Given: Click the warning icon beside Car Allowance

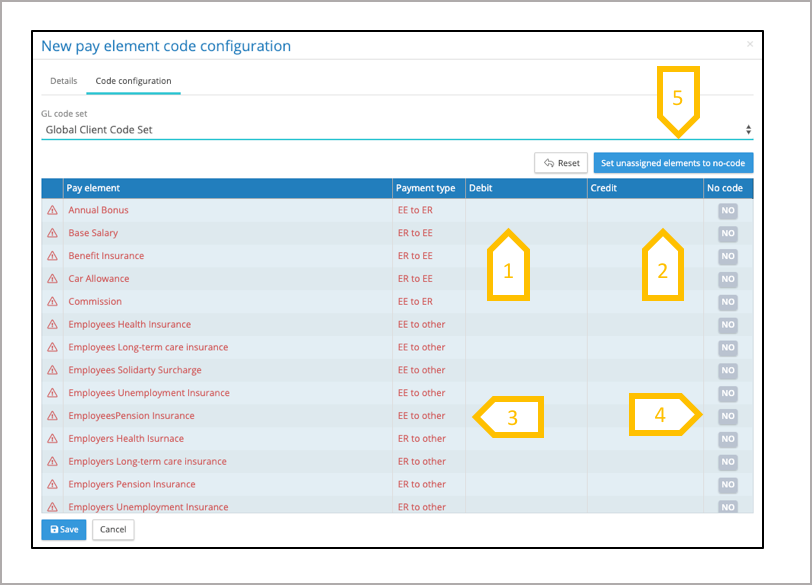Looking at the screenshot, I should point(52,279).
